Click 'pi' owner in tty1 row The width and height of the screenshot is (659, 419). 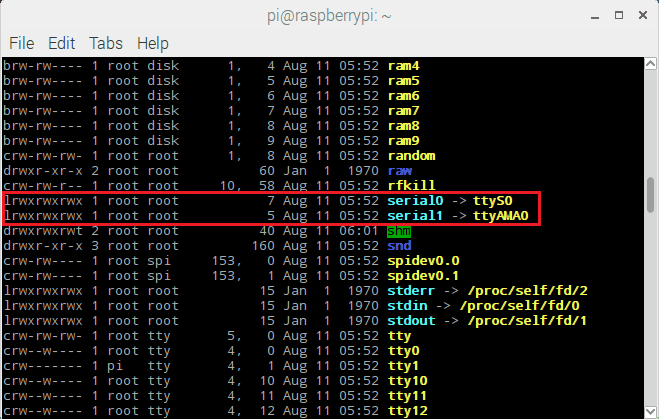[115, 366]
